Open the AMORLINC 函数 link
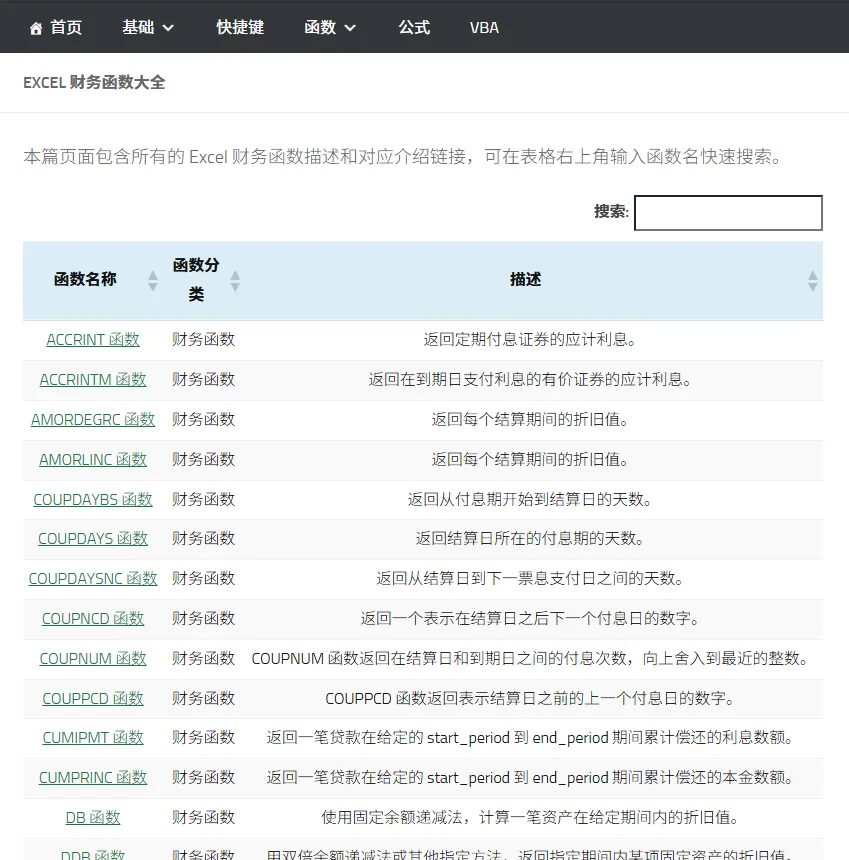The width and height of the screenshot is (849, 860). click(93, 460)
